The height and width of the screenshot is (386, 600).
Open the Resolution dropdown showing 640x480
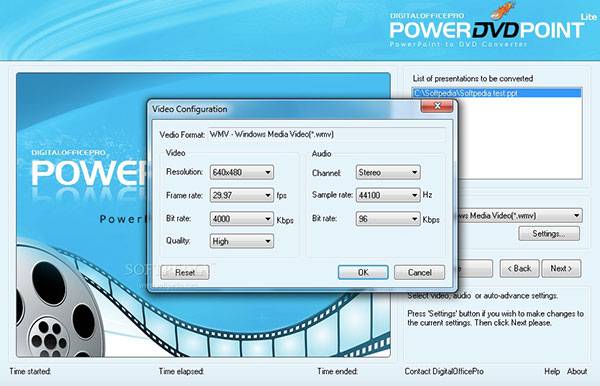[x=241, y=172]
